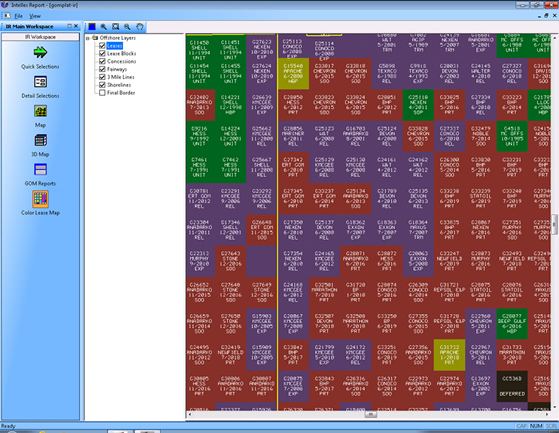The width and height of the screenshot is (559, 433).
Task: Click the Offshore Layers root label
Action: pos(118,38)
